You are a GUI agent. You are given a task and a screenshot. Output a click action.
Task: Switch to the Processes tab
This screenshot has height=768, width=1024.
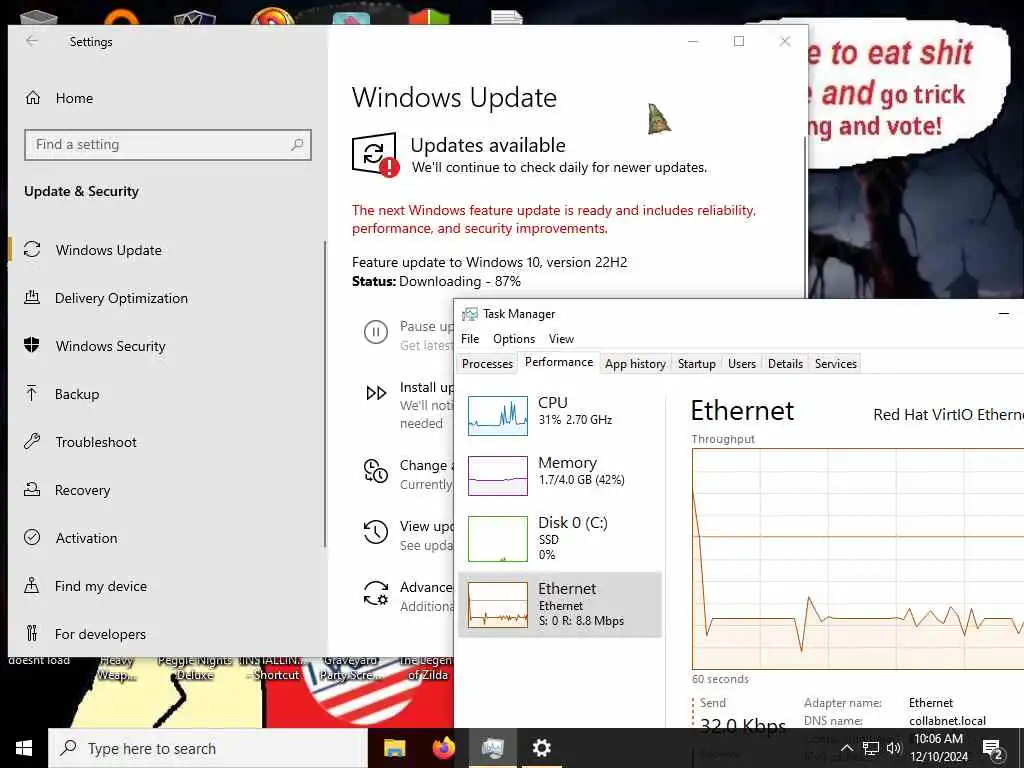pyautogui.click(x=487, y=364)
